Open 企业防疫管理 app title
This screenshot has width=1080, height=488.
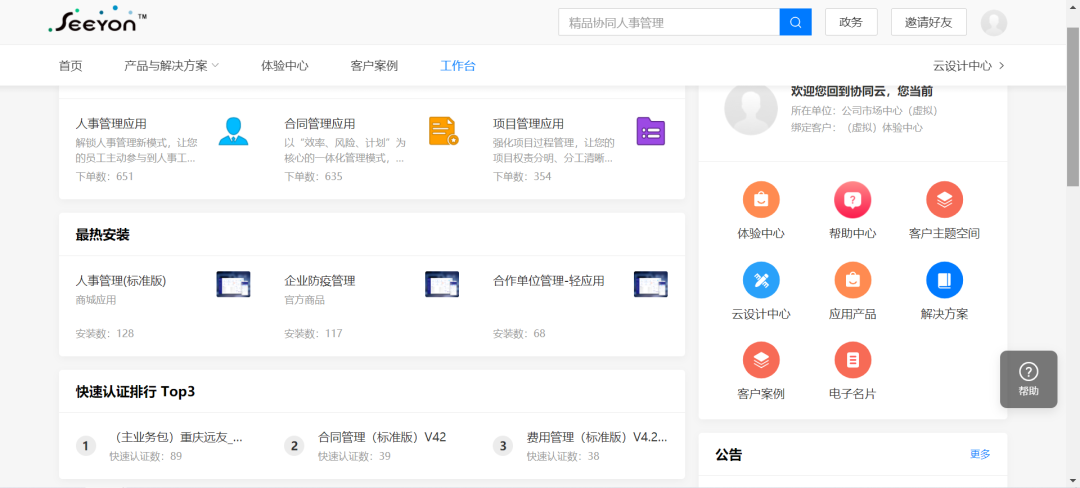click(320, 281)
